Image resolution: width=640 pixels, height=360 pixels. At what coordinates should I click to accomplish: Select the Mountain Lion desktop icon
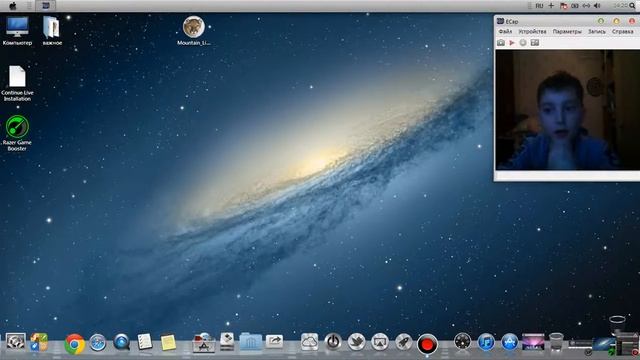(x=193, y=31)
